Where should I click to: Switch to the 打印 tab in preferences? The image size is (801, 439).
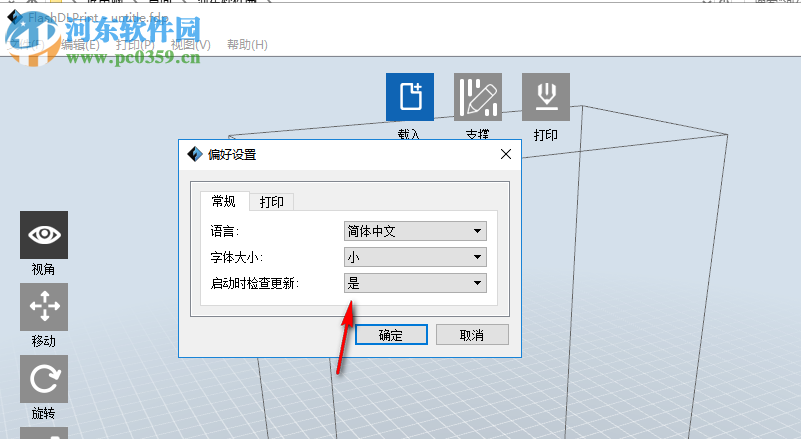pos(271,202)
